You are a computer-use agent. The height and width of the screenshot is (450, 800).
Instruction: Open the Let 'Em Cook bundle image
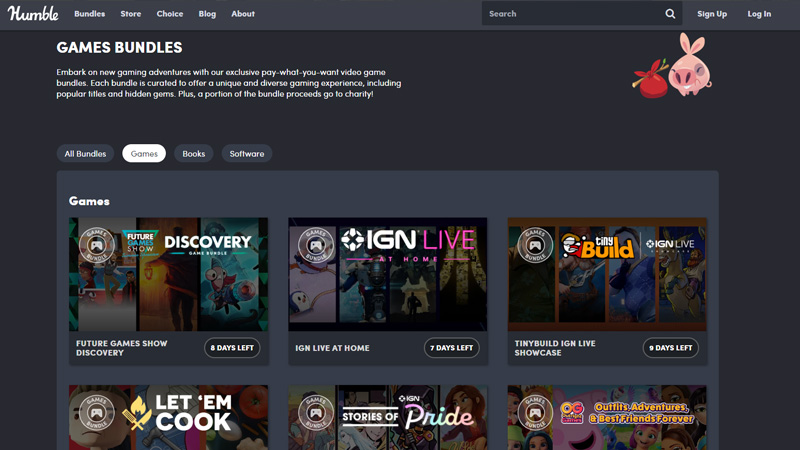pyautogui.click(x=168, y=417)
